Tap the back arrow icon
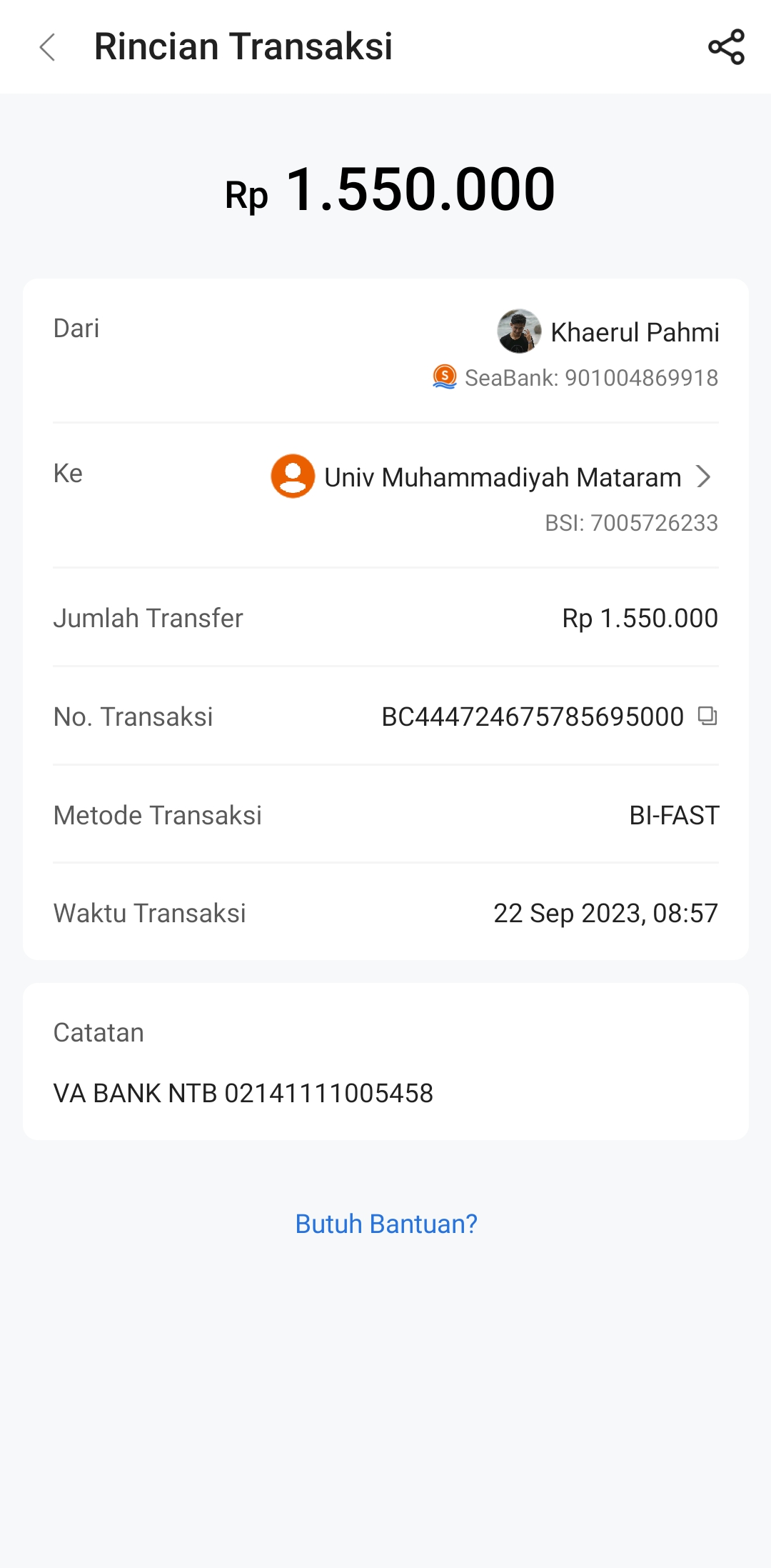Image resolution: width=771 pixels, height=1568 pixels. [48, 48]
